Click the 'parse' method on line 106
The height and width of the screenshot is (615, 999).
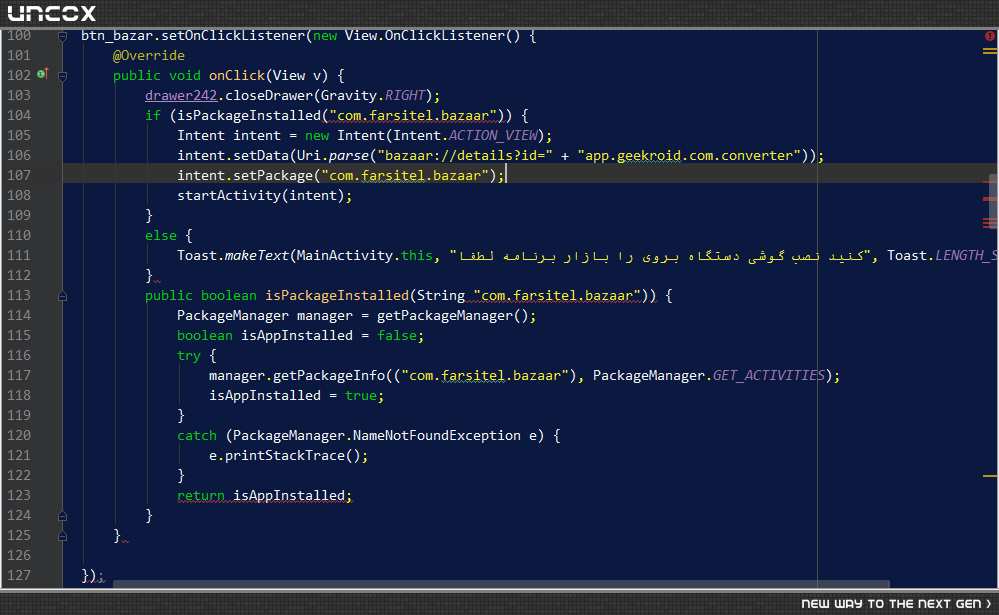coord(349,156)
